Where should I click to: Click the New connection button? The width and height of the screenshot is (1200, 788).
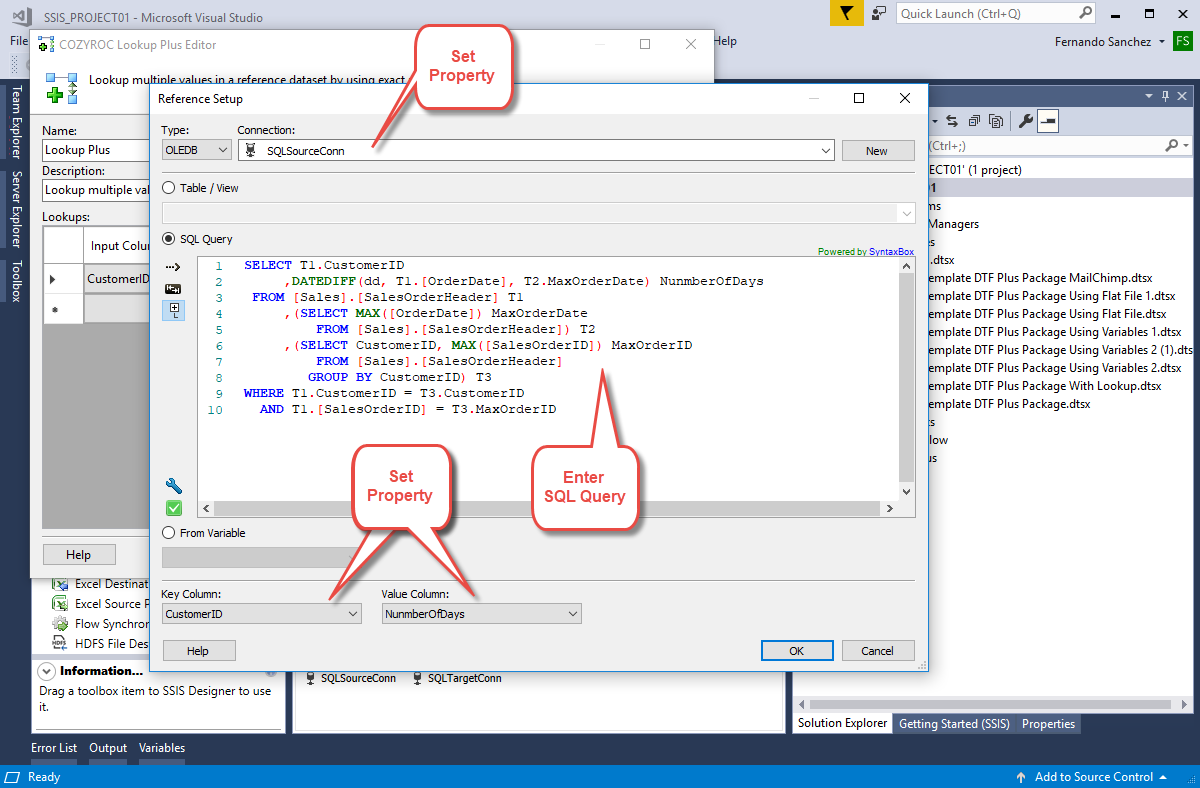(x=877, y=151)
